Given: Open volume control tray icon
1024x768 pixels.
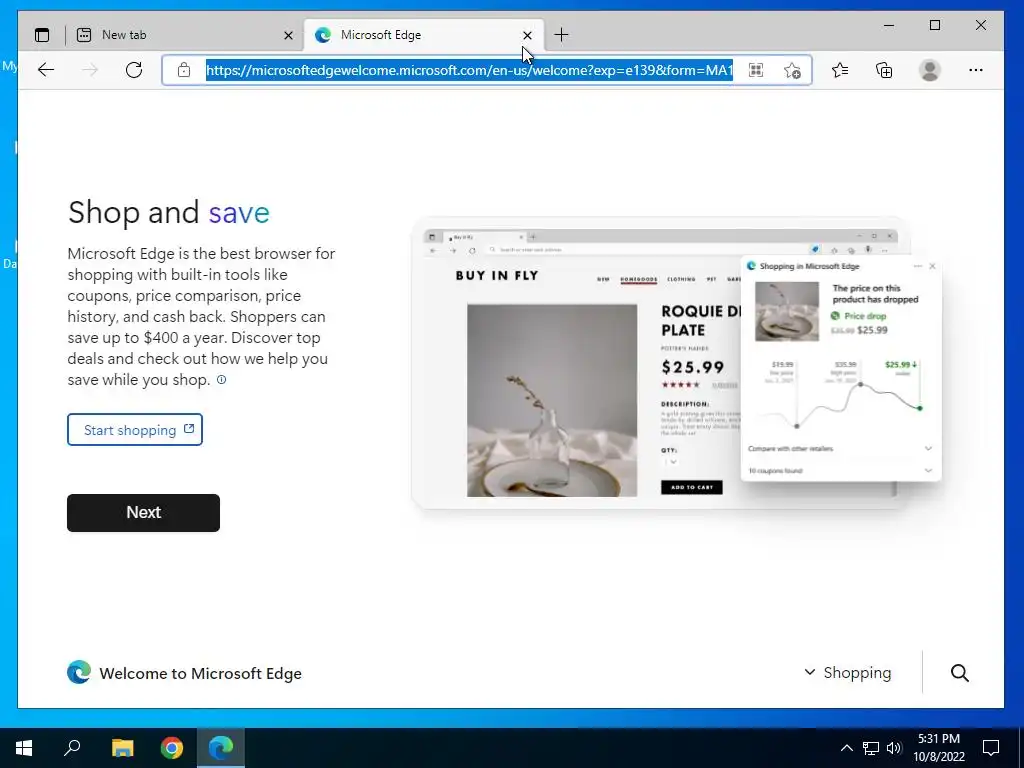Looking at the screenshot, I should 894,748.
